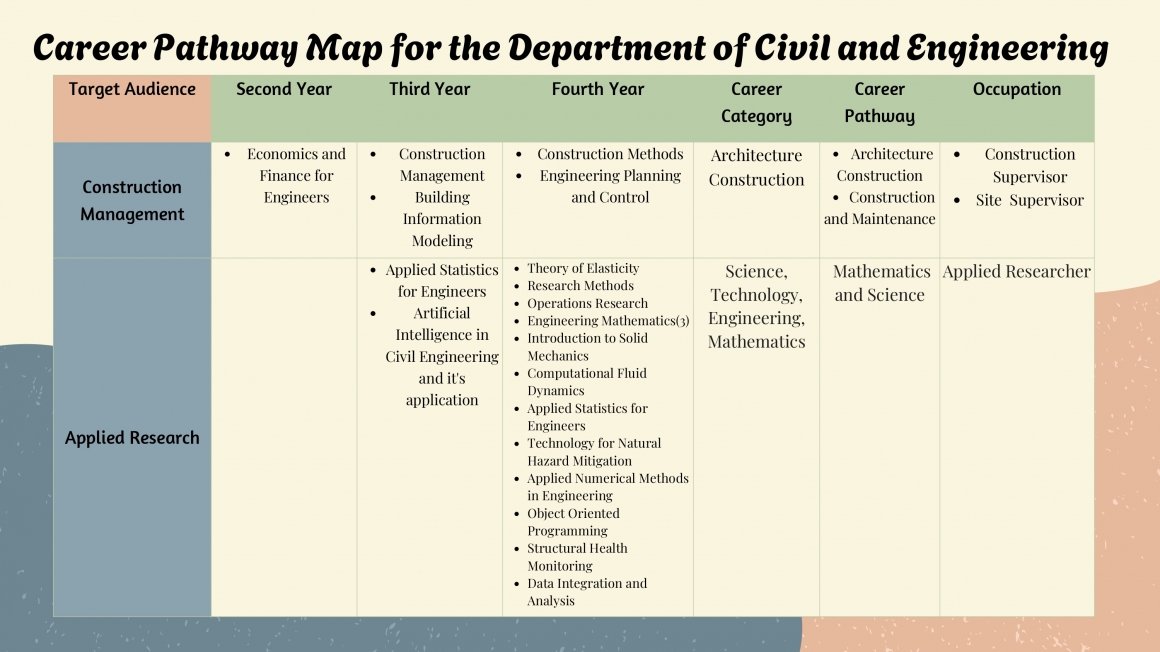
Task: Click the Computational Fluid Dynamics item
Action: pos(586,381)
